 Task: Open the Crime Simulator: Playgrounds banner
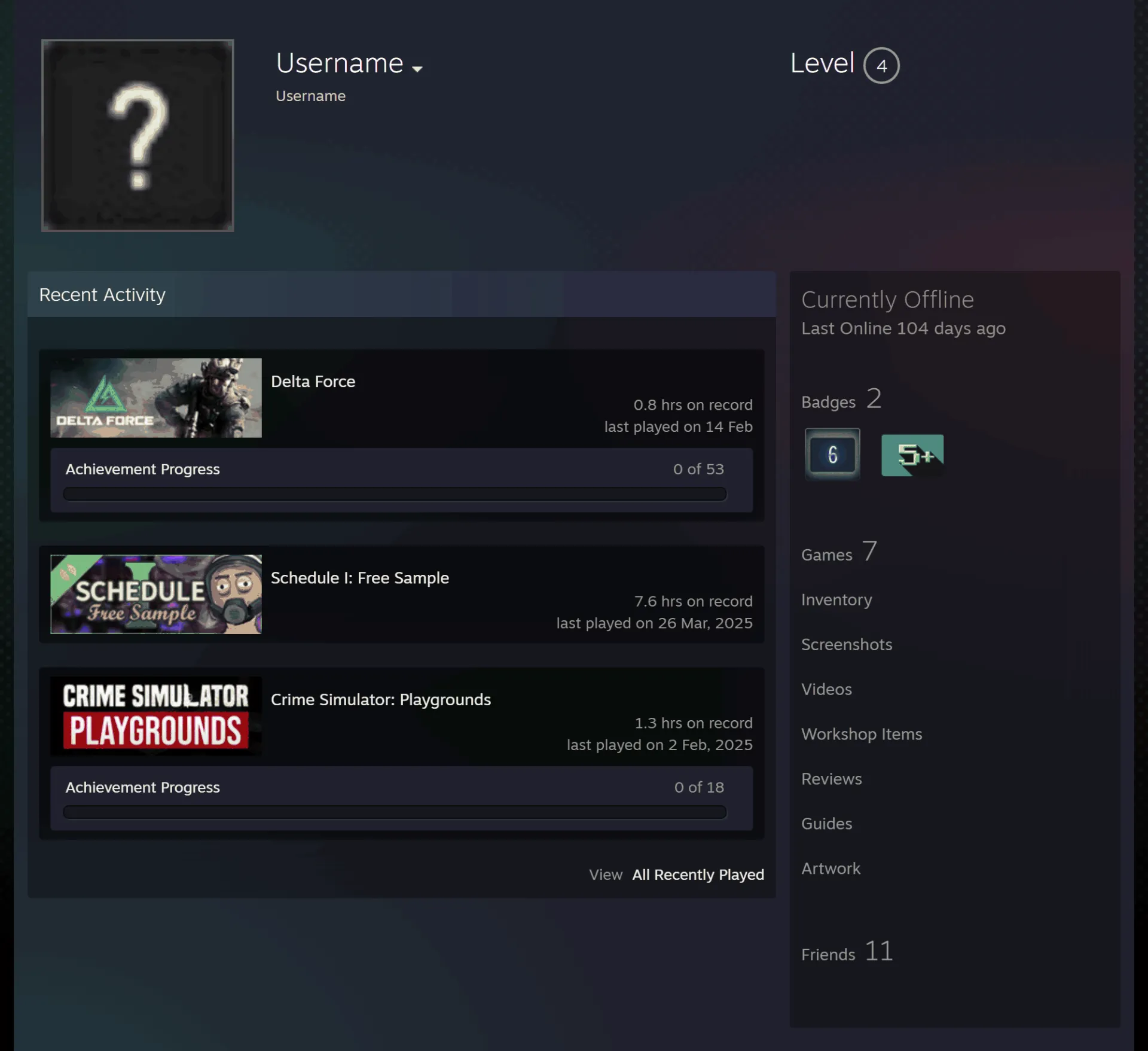coord(156,716)
